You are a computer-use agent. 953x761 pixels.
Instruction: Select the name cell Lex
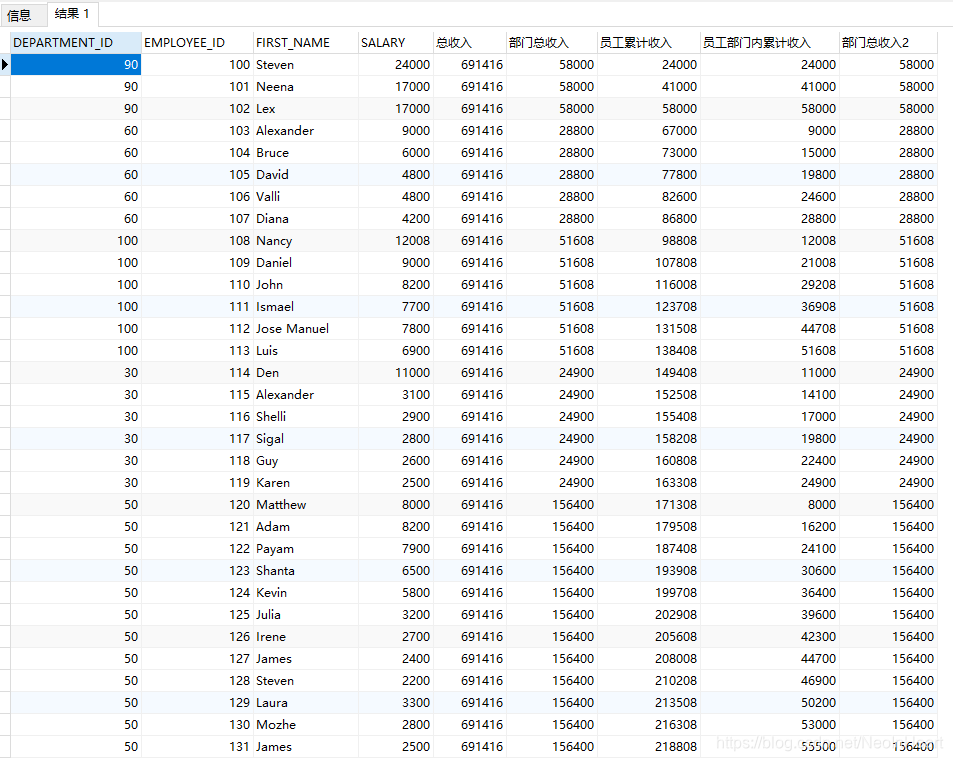click(x=306, y=108)
